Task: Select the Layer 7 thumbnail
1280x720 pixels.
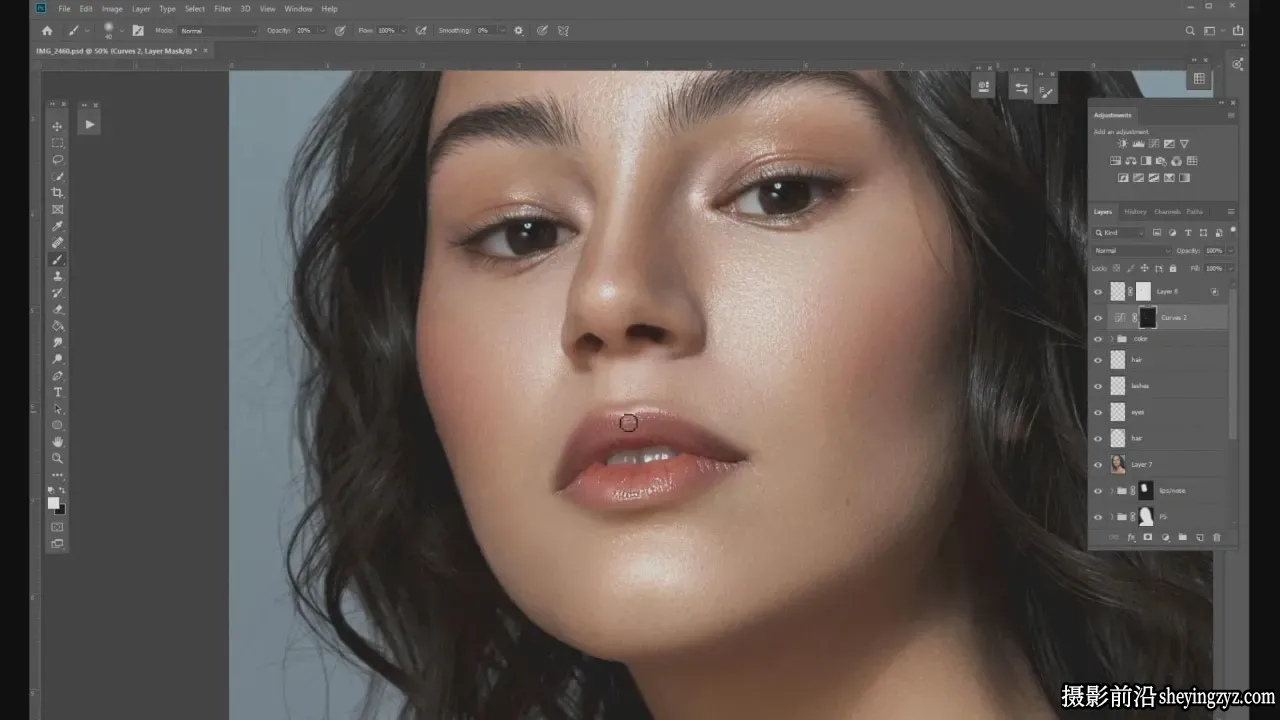Action: (1117, 465)
